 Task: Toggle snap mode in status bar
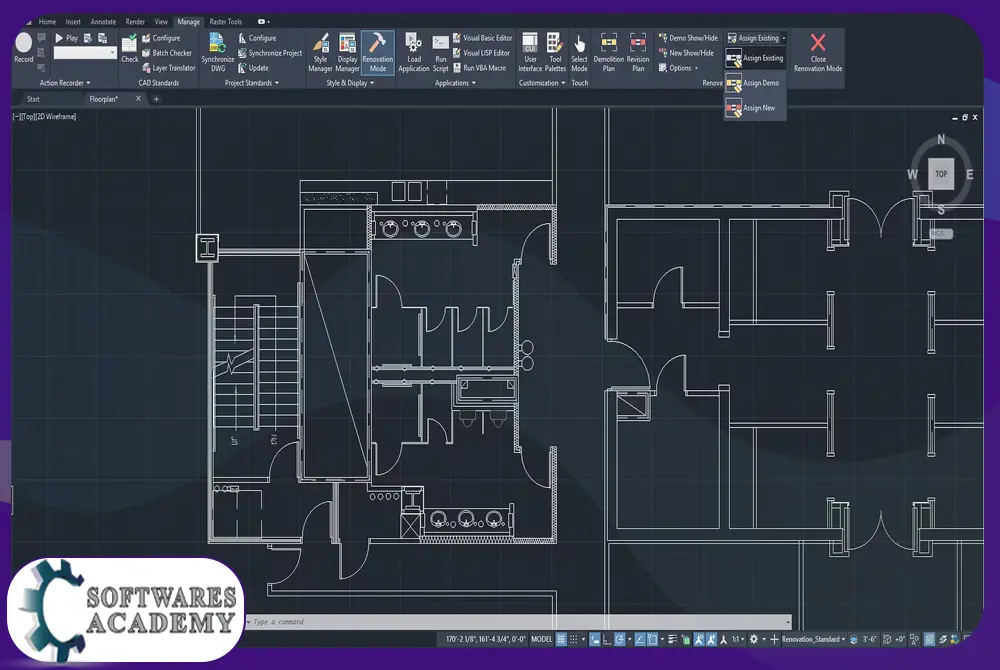click(573, 639)
